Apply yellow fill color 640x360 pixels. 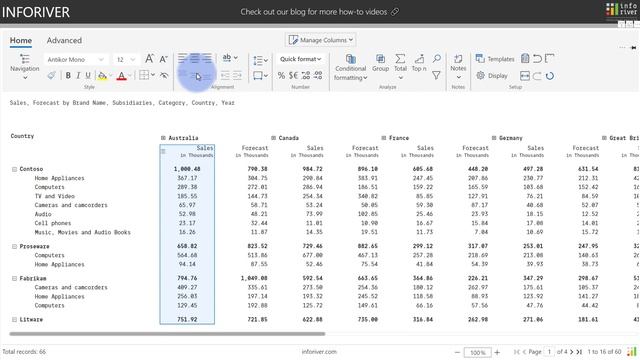point(102,76)
